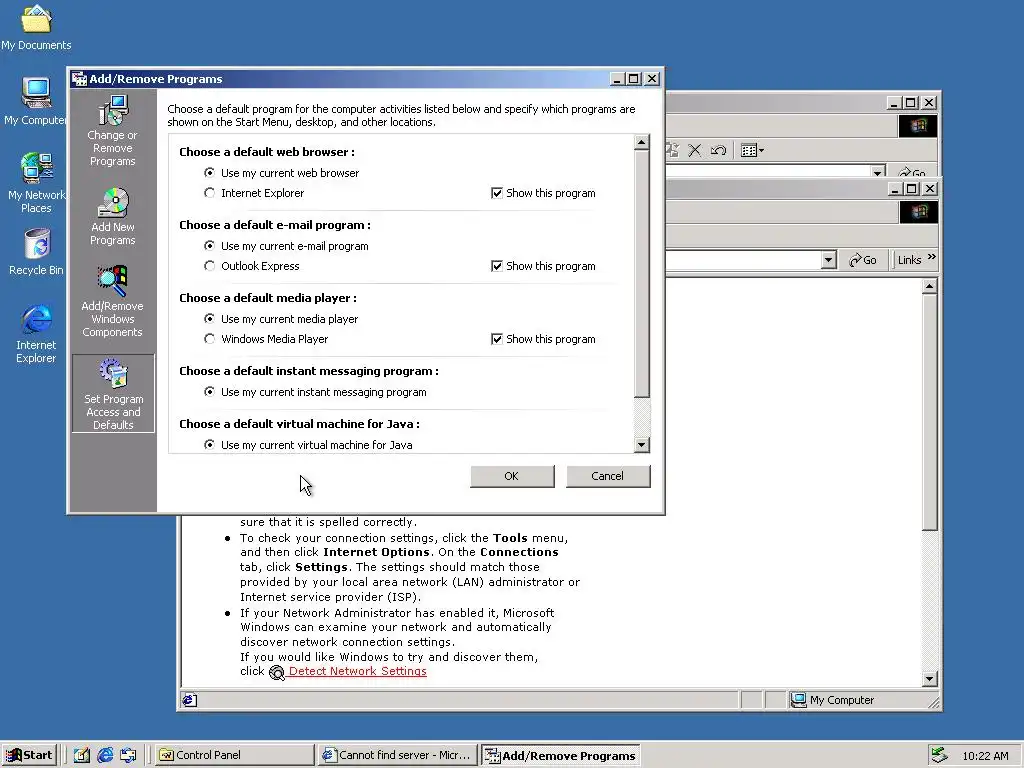This screenshot has height=768, width=1024.
Task: Open My Documents desktop icon
Action: (36, 27)
